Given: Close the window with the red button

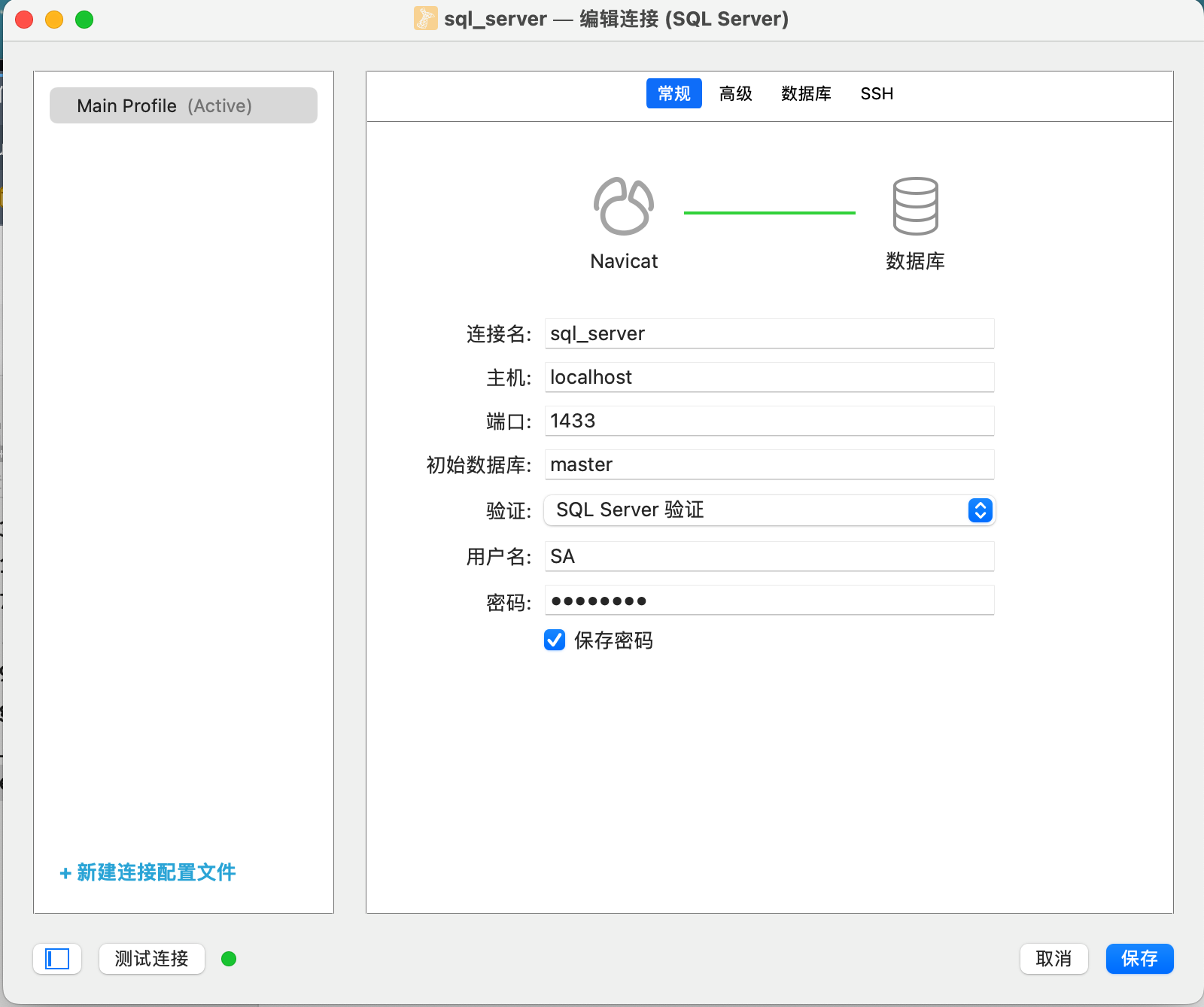Looking at the screenshot, I should [x=24, y=20].
